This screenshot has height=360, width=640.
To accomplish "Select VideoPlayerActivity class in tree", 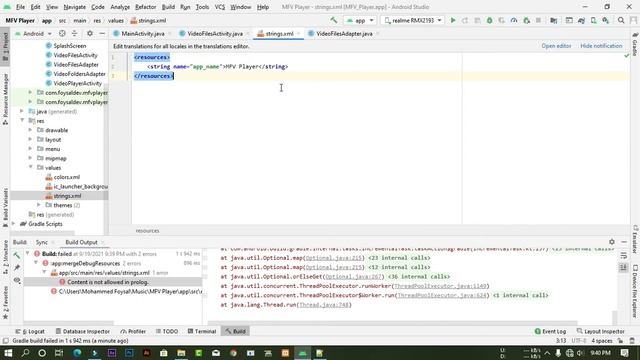I will coord(73,83).
